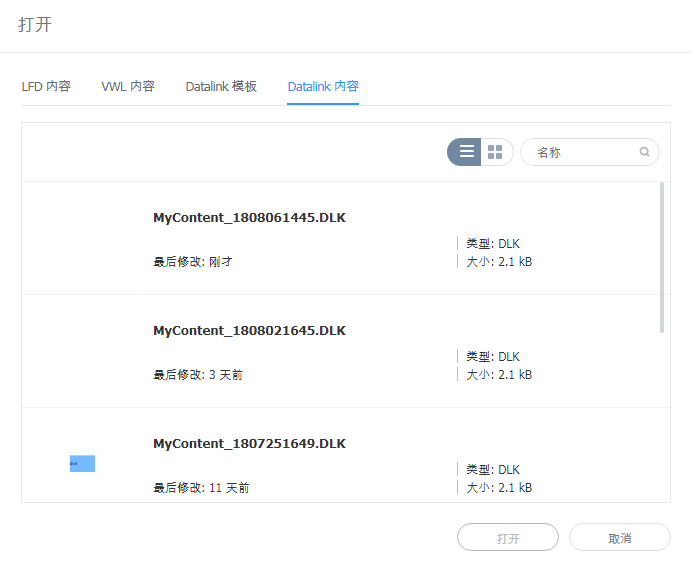Click 类型: DLK of the first file

click(493, 244)
